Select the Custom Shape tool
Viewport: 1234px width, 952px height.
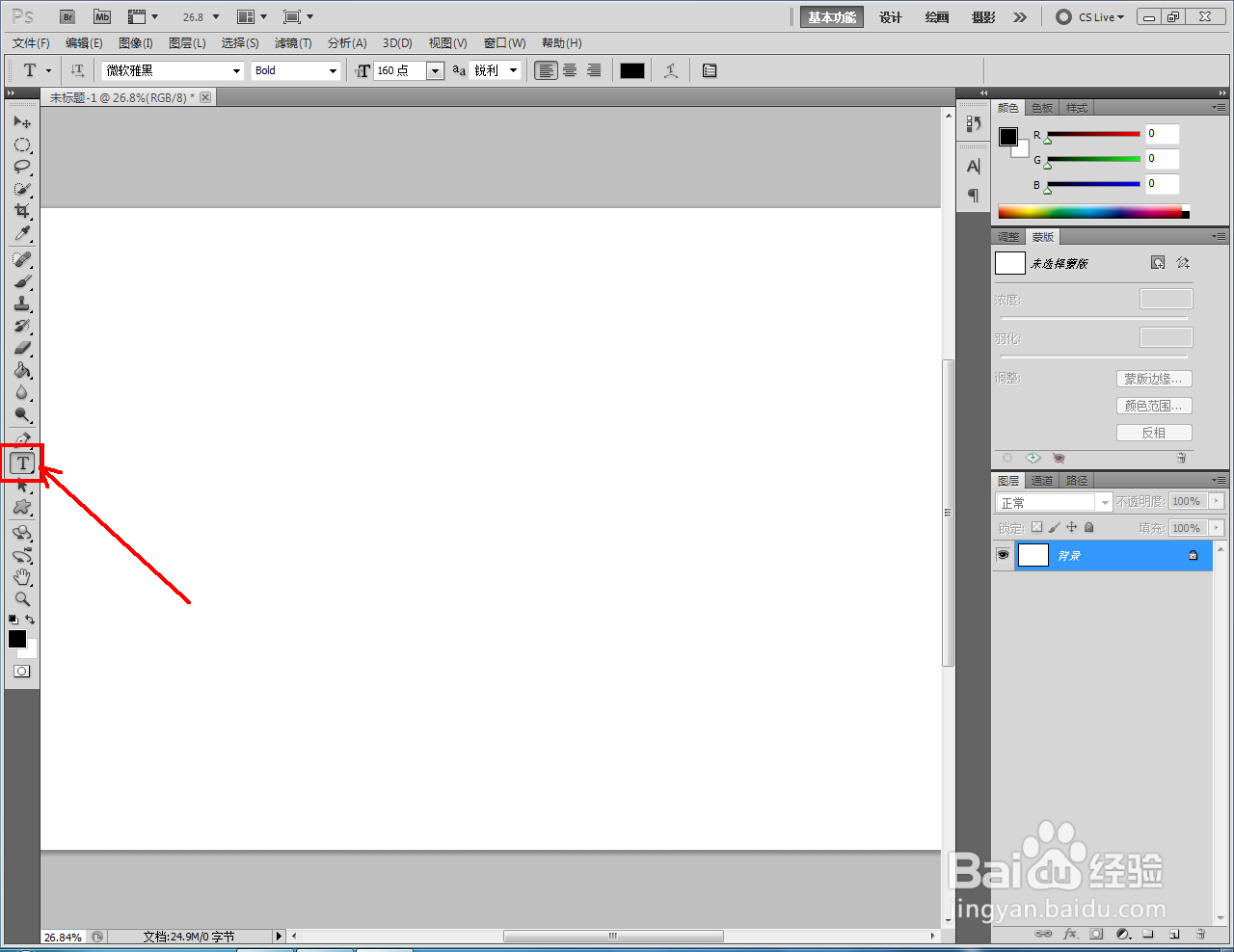click(x=22, y=508)
